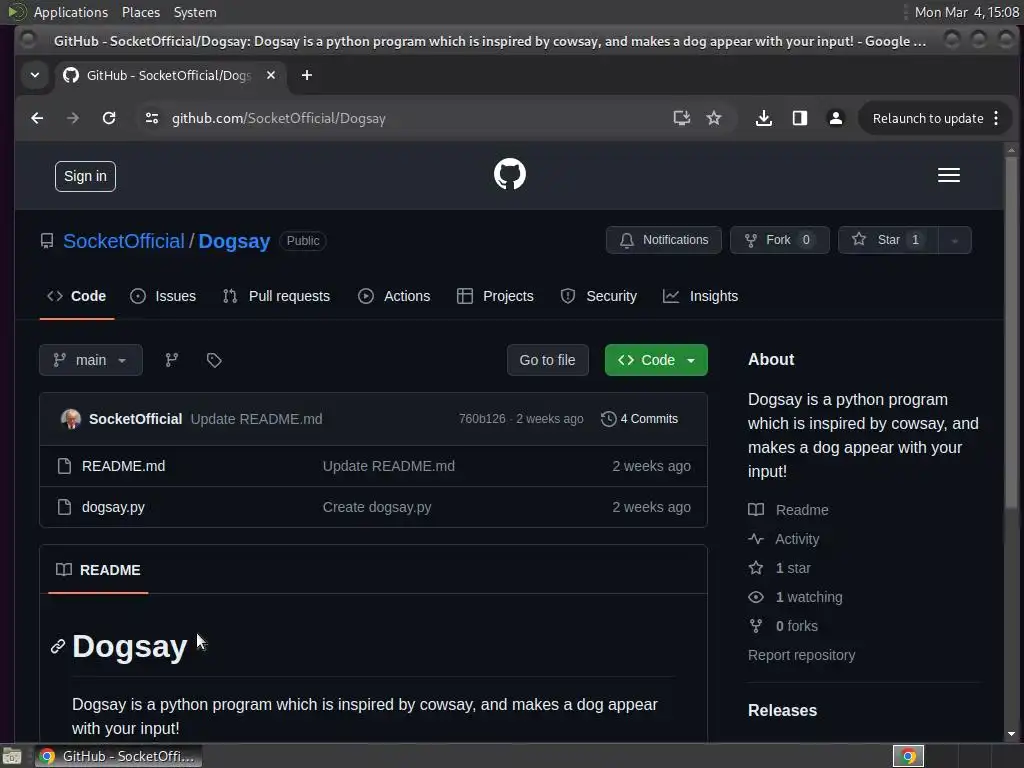This screenshot has width=1024, height=768.
Task: Expand the main branch selector
Action: 91,360
